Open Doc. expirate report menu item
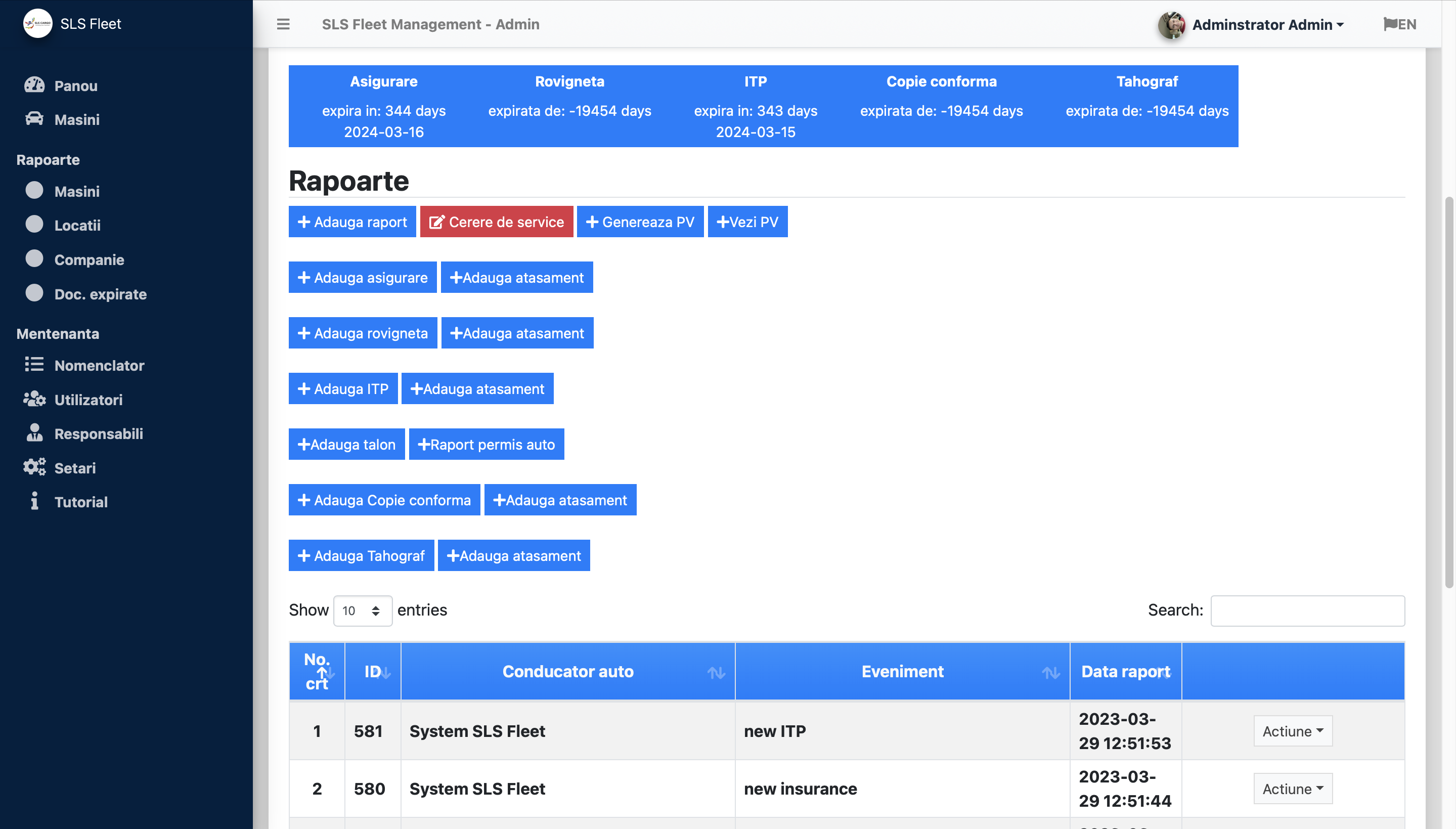 point(100,294)
